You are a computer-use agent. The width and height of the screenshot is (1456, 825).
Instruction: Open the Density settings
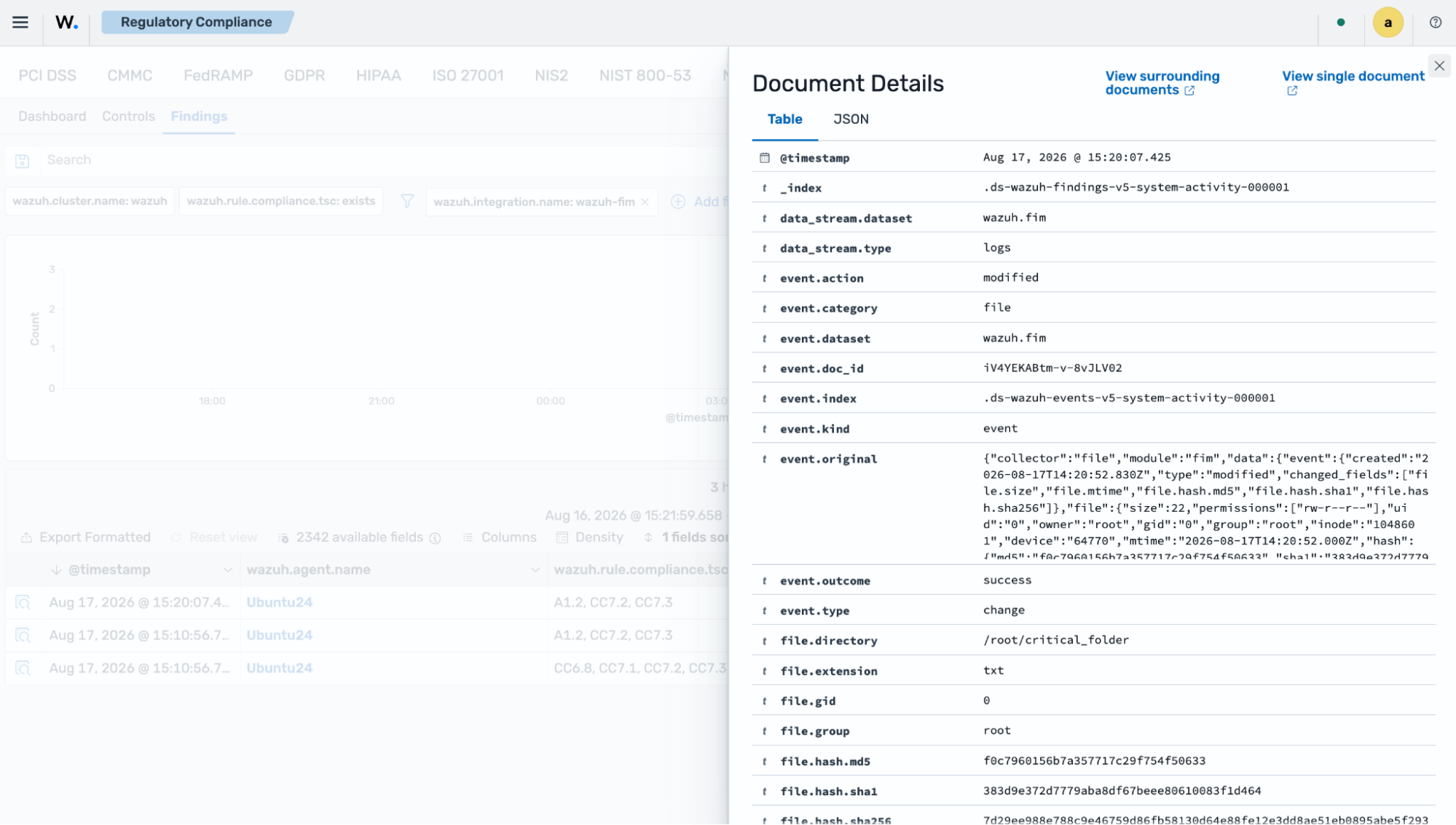click(590, 537)
